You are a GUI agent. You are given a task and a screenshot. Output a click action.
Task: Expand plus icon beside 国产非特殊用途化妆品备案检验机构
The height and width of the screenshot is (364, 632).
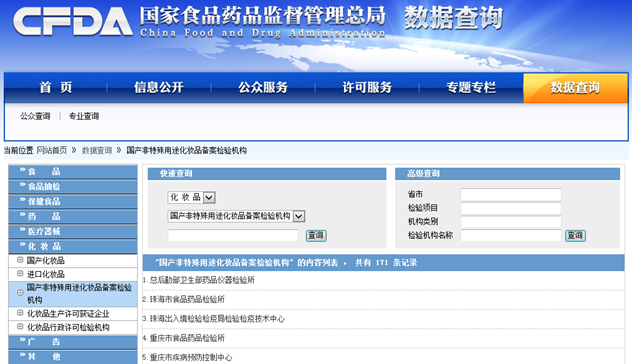pyautogui.click(x=20, y=293)
